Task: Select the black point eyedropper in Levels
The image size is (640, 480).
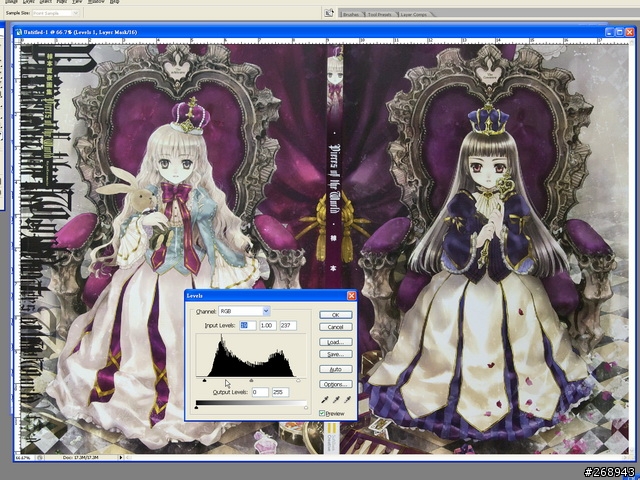Action: [324, 399]
